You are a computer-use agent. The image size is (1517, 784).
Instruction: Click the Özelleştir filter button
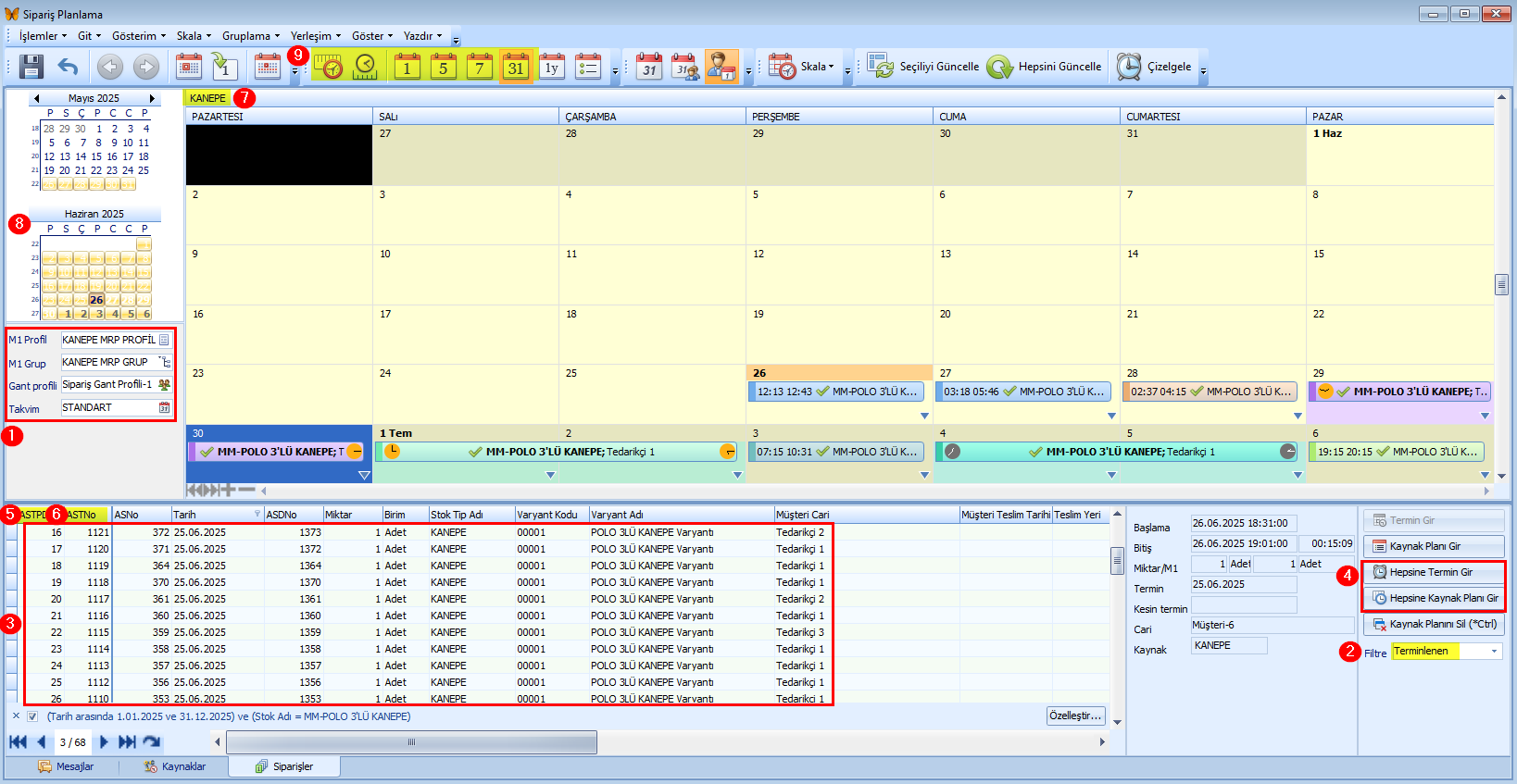point(1075,716)
